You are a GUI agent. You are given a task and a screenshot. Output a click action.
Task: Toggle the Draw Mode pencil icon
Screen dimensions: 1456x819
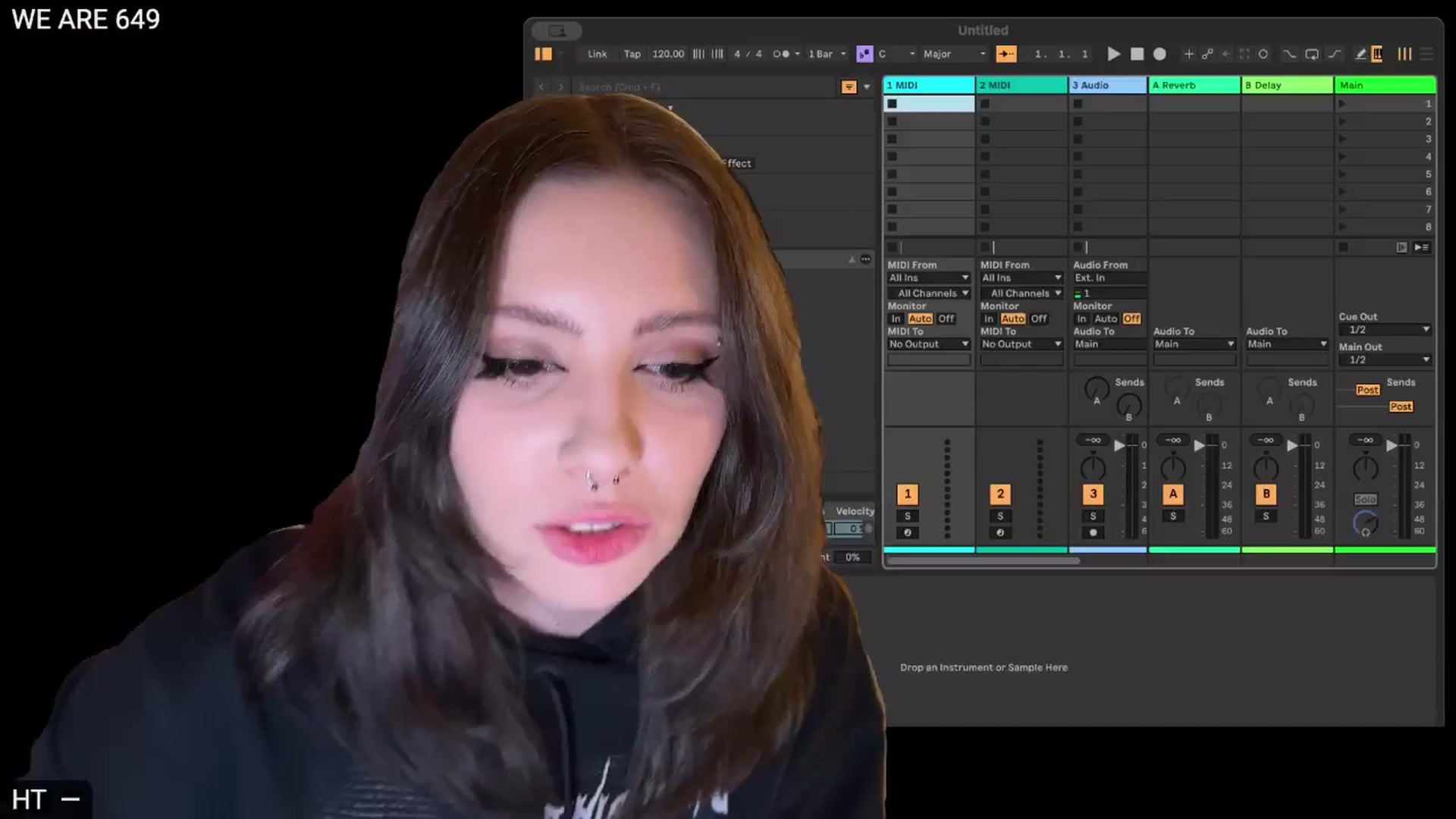tap(1360, 54)
